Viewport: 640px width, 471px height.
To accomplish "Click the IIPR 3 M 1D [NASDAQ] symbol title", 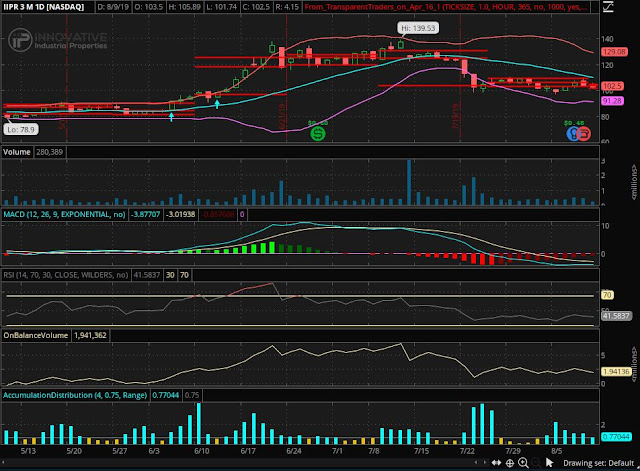I will coord(44,7).
